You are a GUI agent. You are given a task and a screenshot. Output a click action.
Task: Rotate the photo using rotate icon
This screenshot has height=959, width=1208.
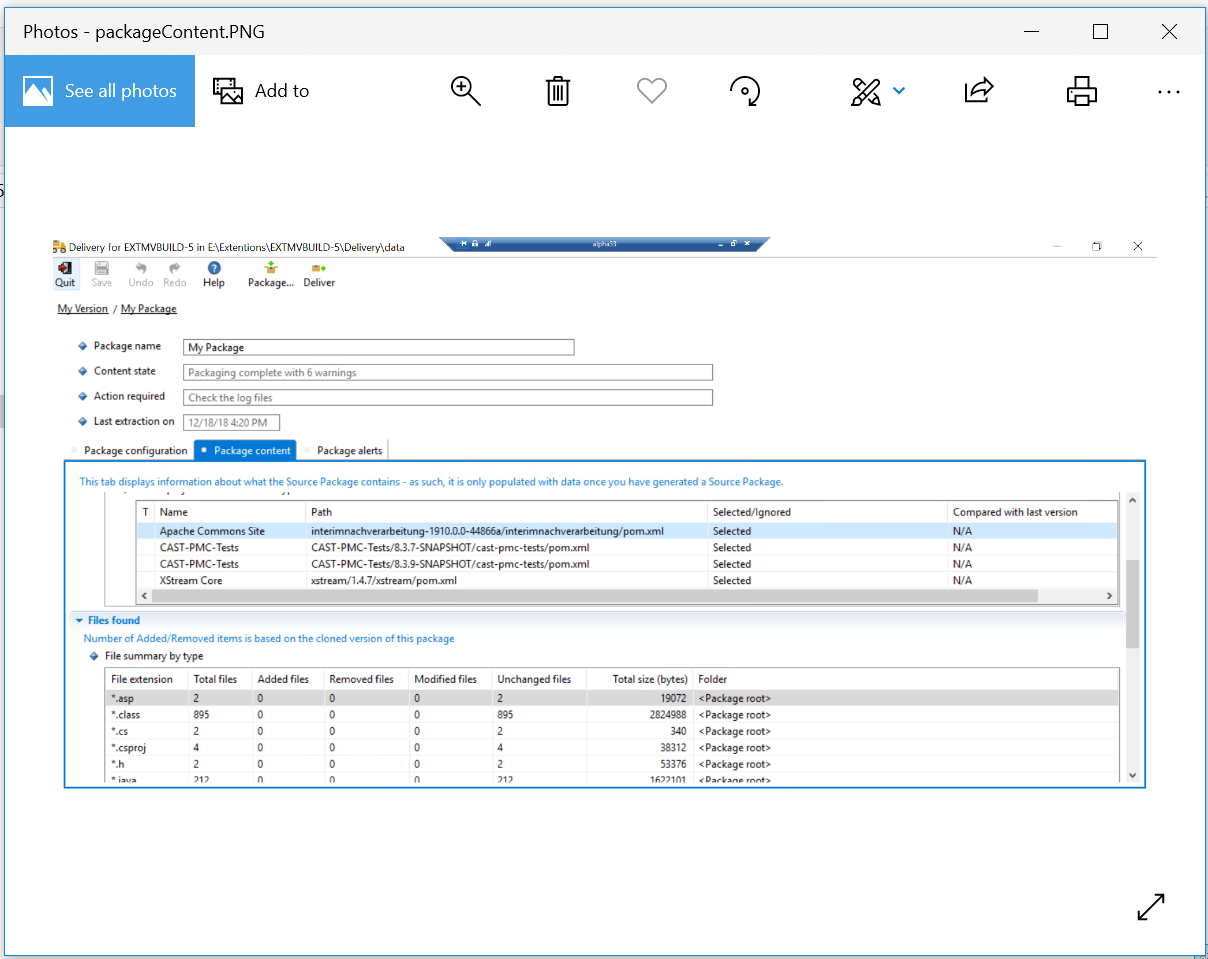(745, 91)
